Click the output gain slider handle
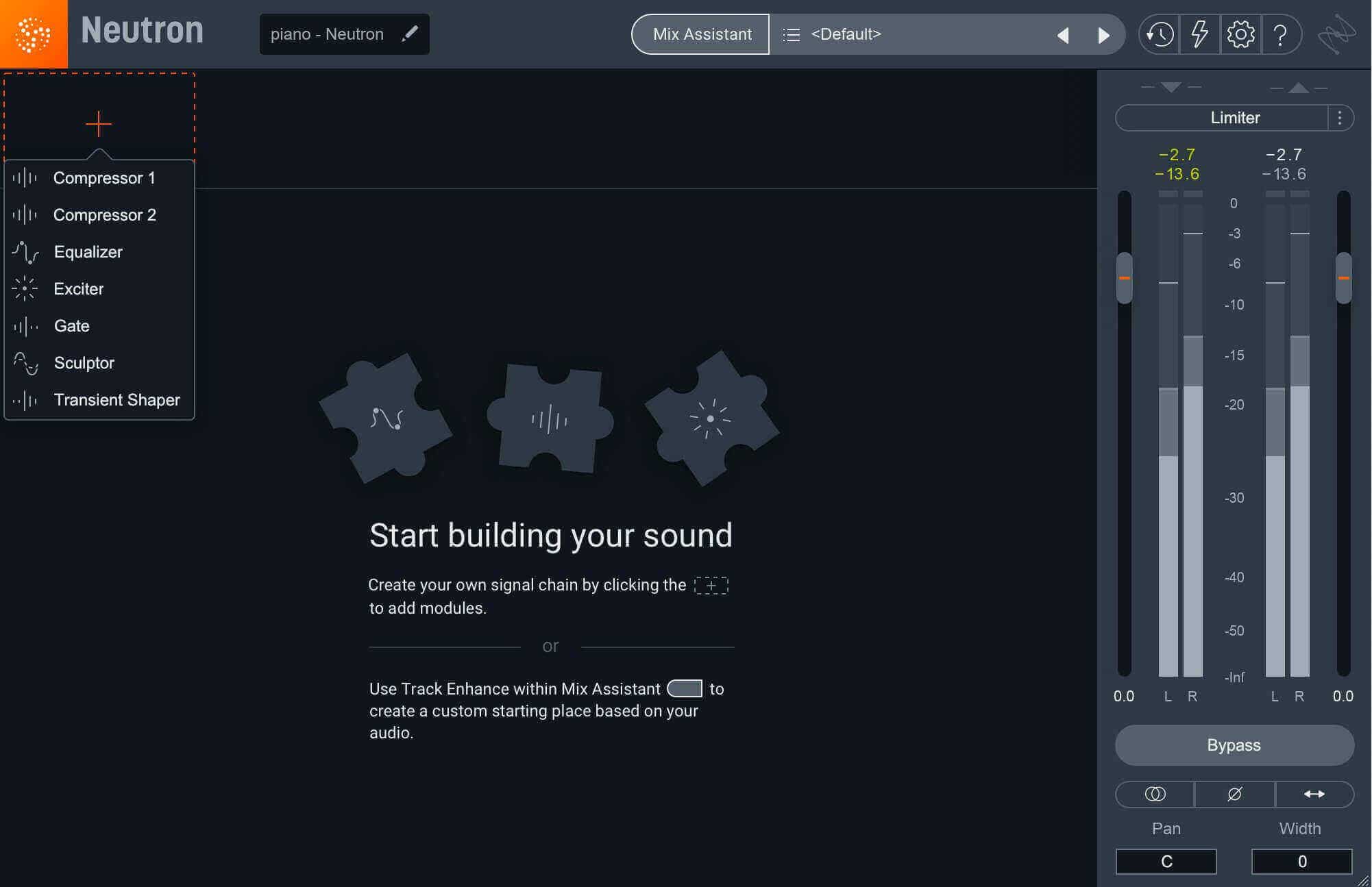The height and width of the screenshot is (887, 1372). coord(1344,278)
